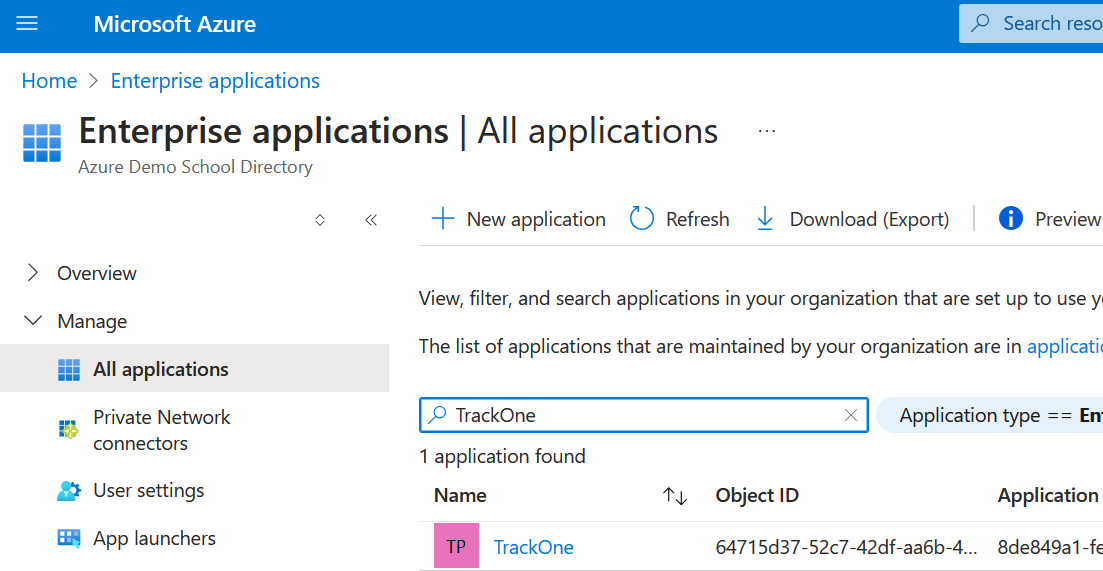Click the Application column header
Viewport: 1103px width, 571px height.
coord(1050,496)
